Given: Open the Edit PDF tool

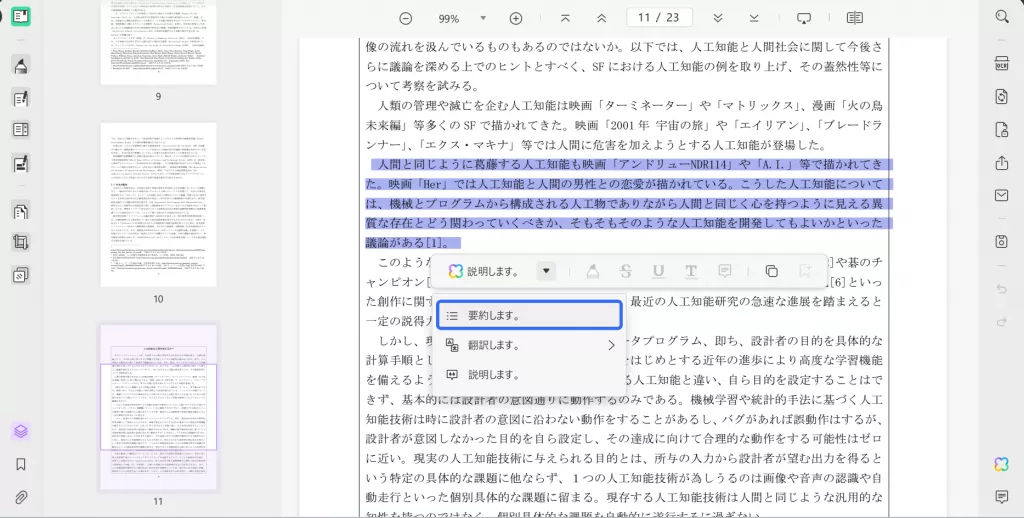Looking at the screenshot, I should [21, 99].
